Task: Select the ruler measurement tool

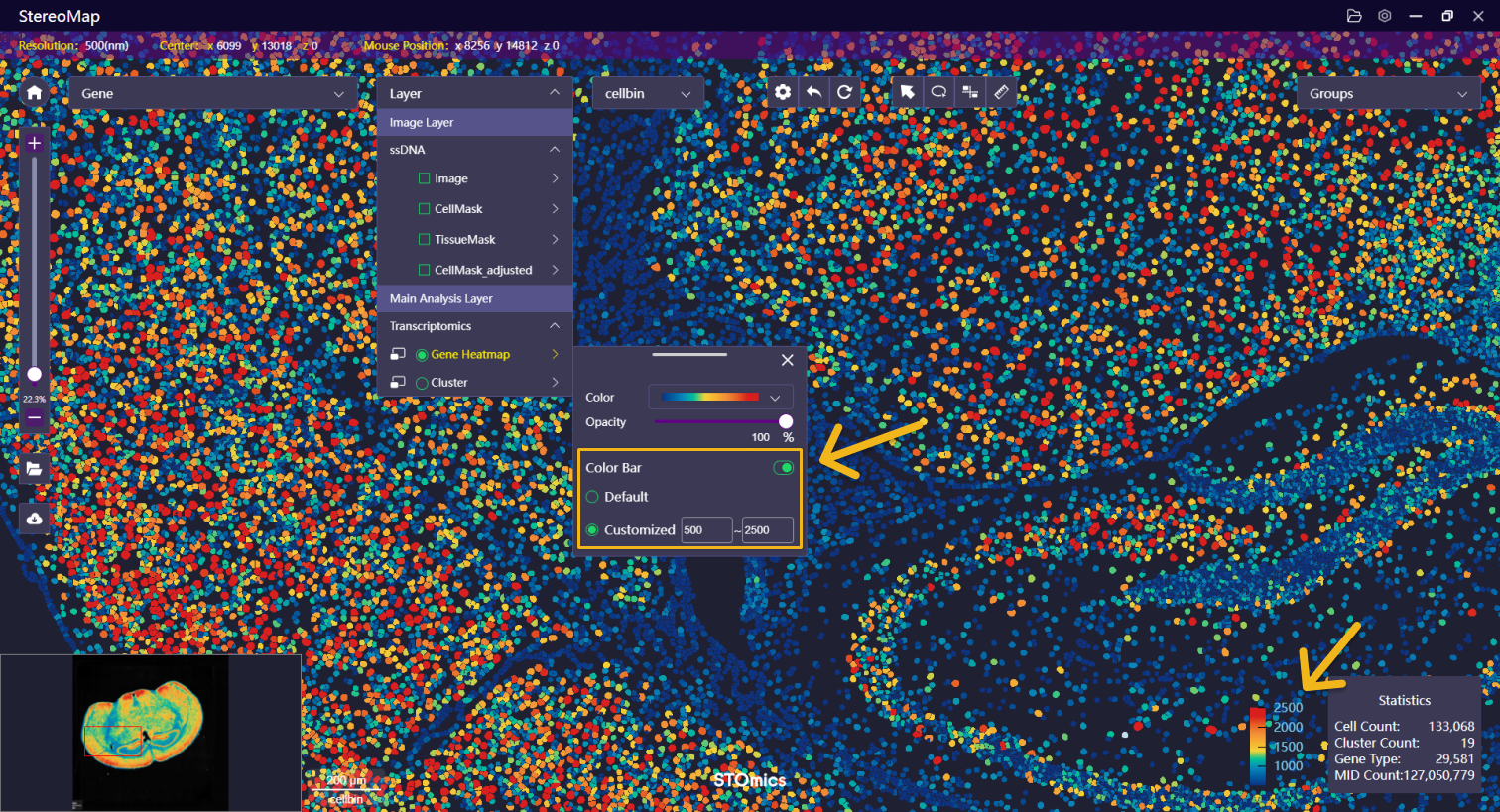Action: click(x=1001, y=92)
